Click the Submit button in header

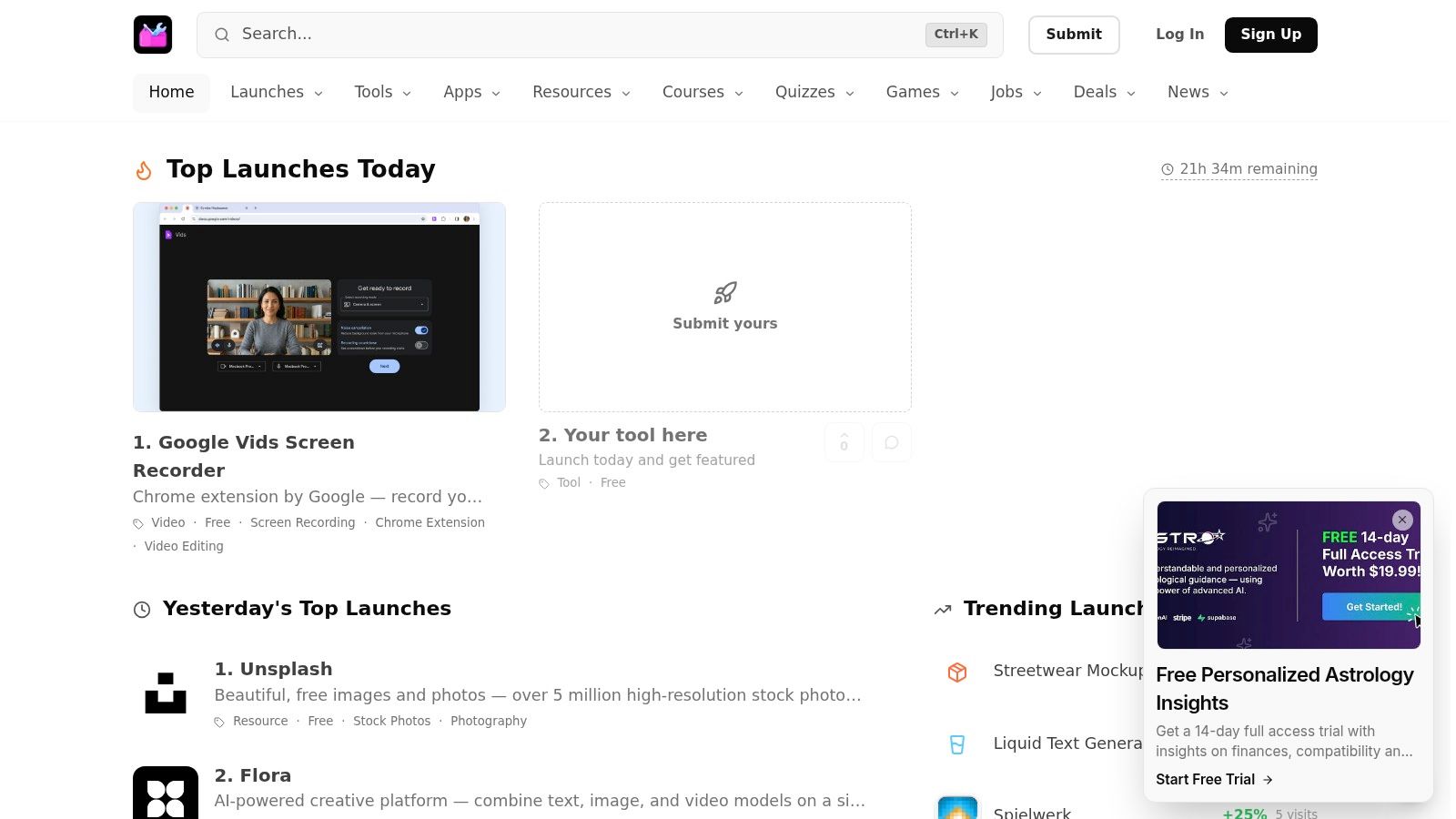pos(1074,35)
